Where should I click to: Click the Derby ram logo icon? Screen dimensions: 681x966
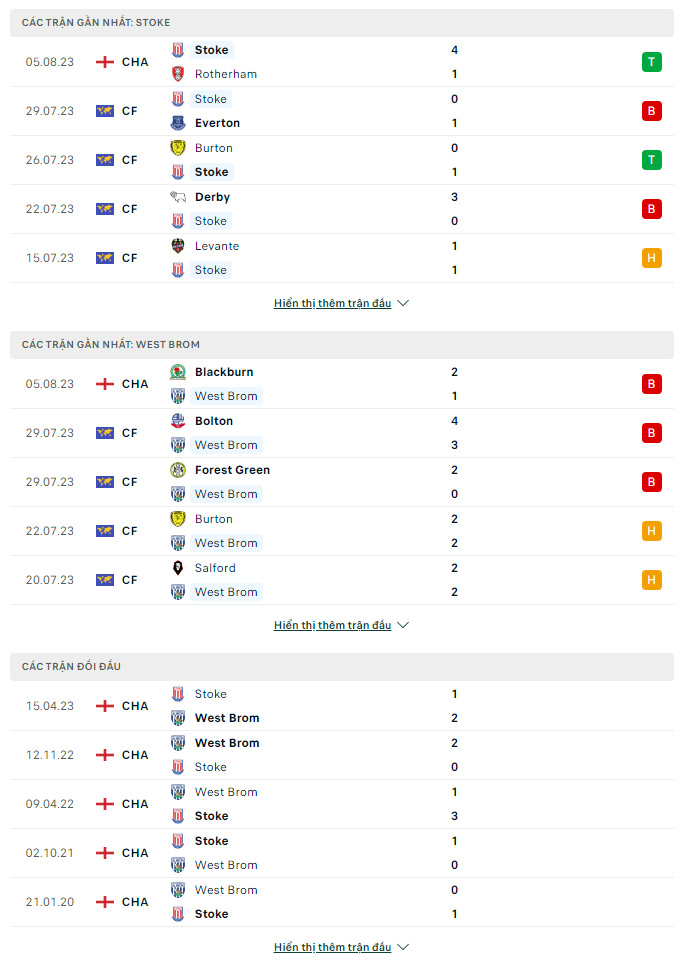177,197
